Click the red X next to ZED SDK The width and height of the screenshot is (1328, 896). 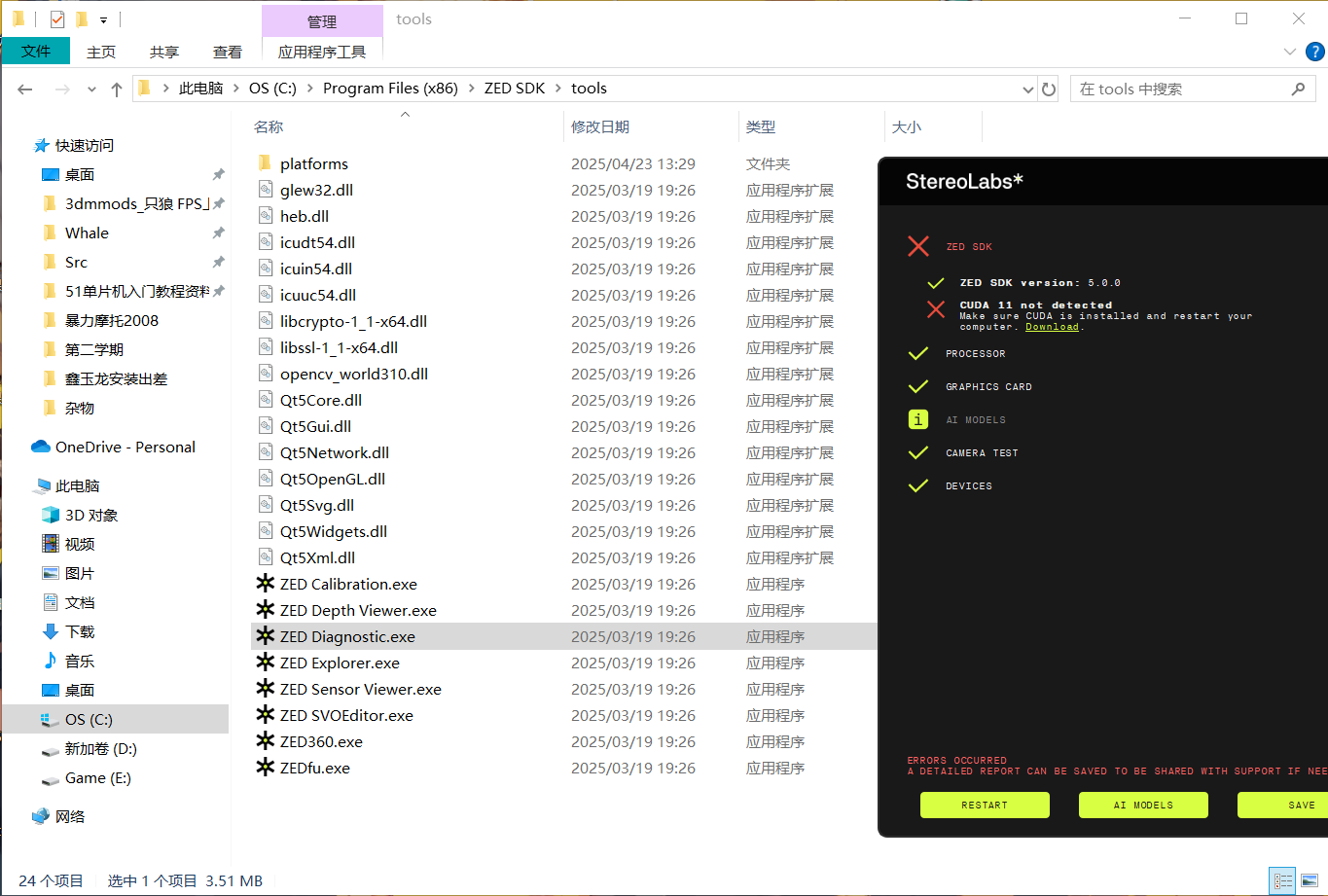[918, 246]
